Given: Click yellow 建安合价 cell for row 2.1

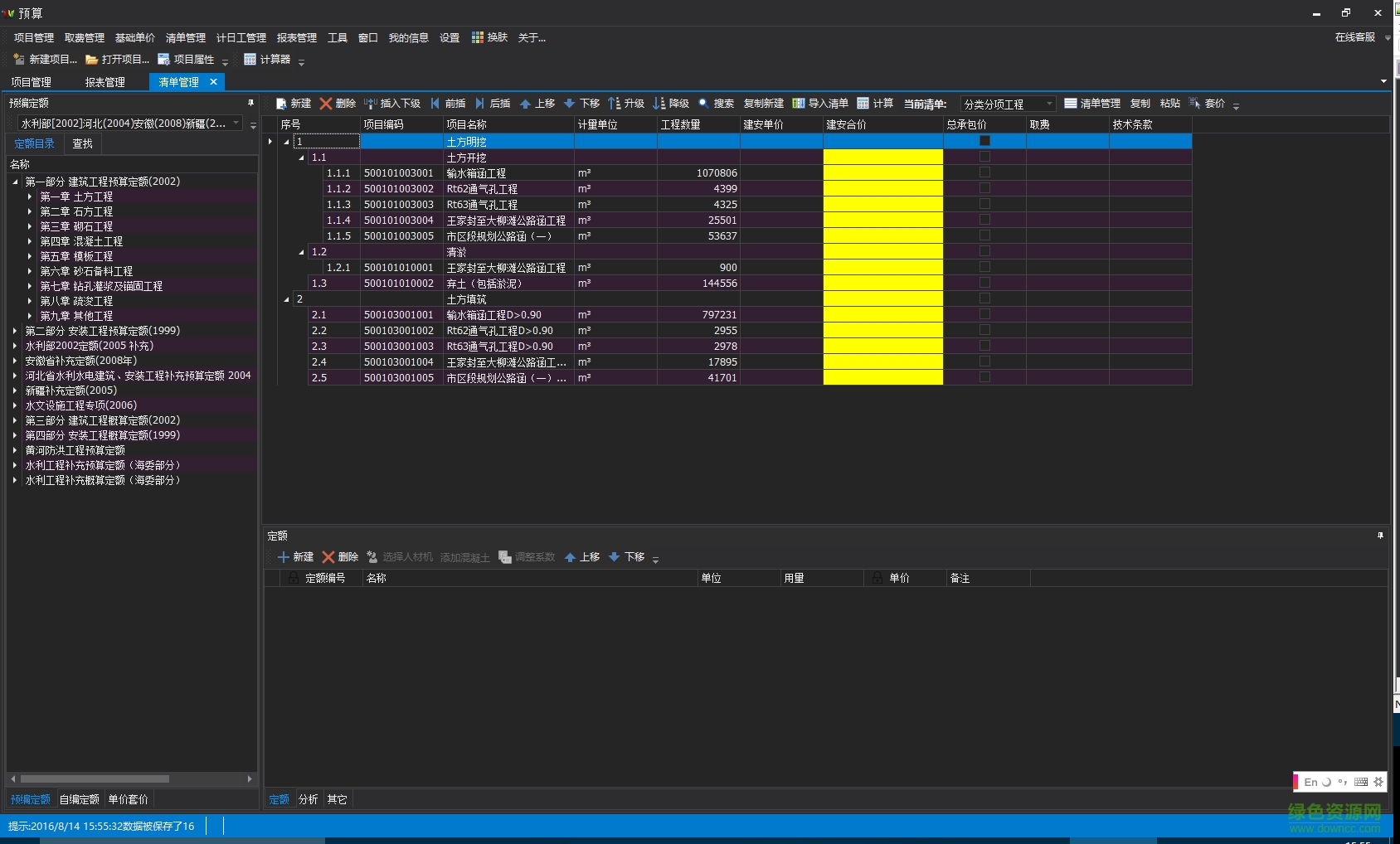Looking at the screenshot, I should [x=882, y=315].
